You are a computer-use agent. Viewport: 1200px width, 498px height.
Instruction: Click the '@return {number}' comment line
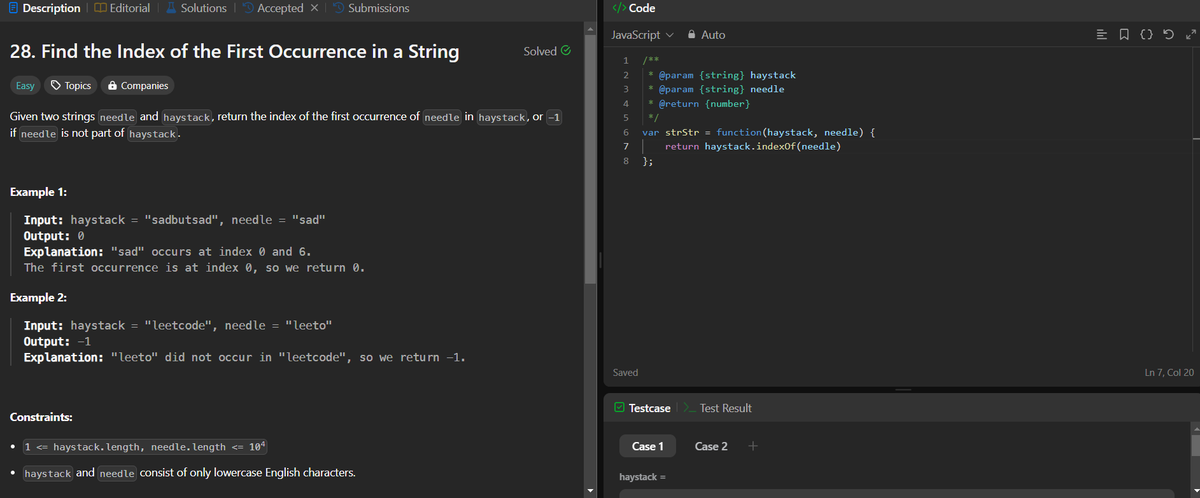(x=699, y=103)
